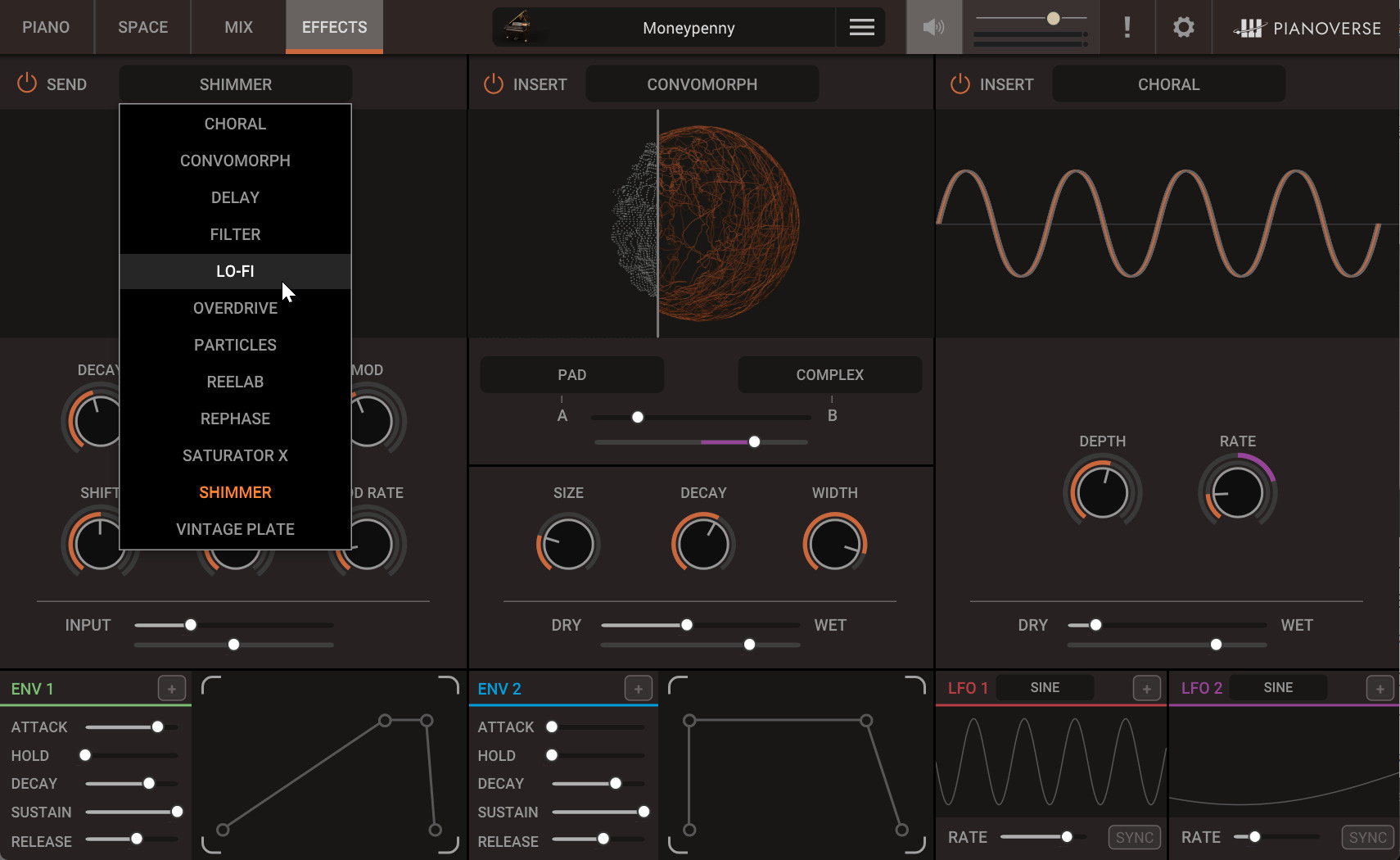Click the exclamation panic icon
This screenshot has height=860, width=1400.
(1127, 27)
